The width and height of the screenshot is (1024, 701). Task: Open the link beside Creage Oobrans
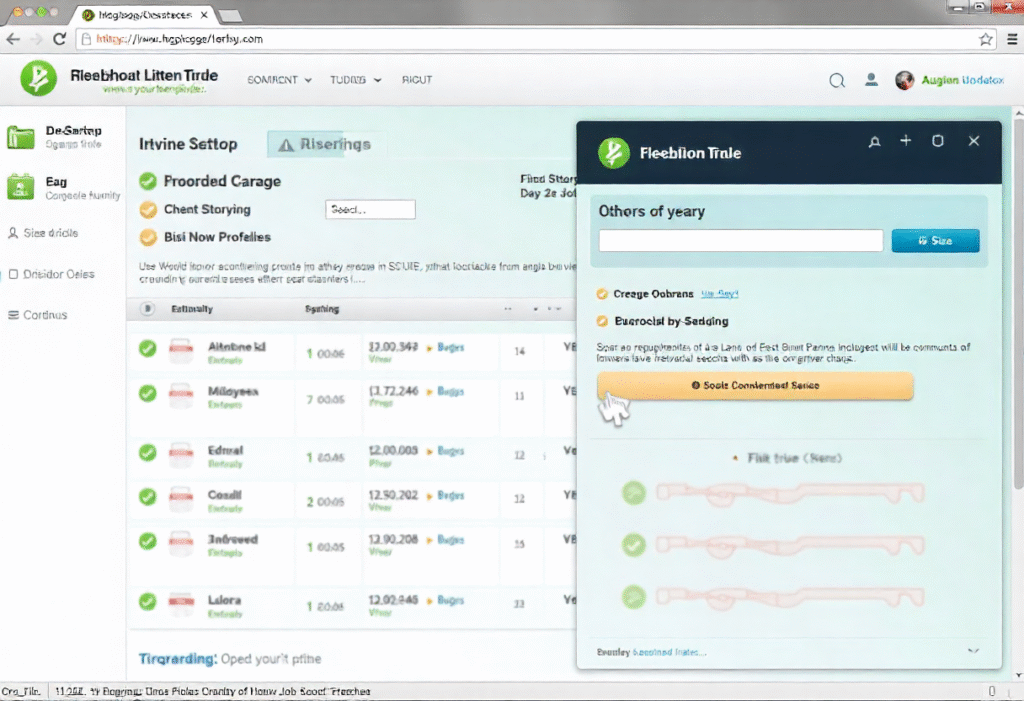coord(719,294)
